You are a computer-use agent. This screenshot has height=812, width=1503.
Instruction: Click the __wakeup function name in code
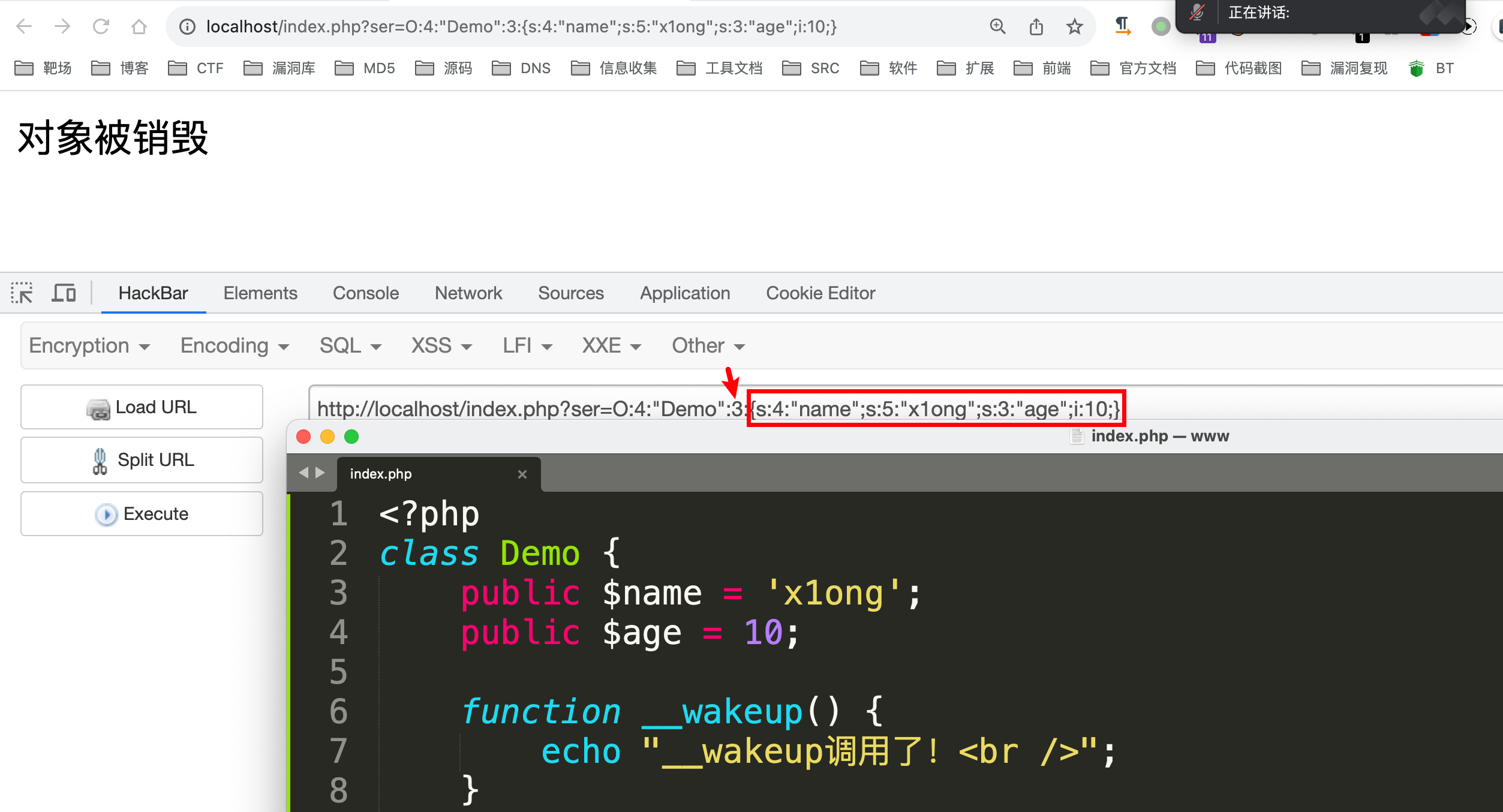[x=723, y=712]
